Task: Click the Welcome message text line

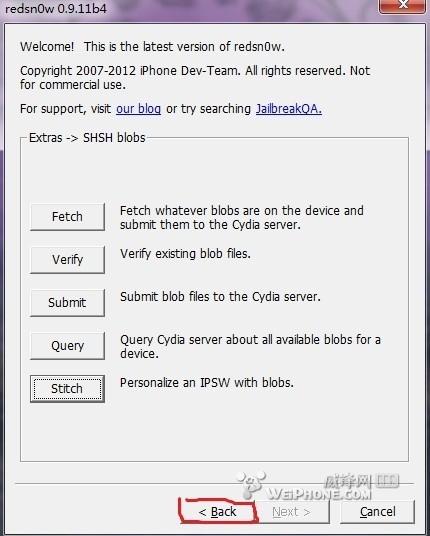Action: 152,46
